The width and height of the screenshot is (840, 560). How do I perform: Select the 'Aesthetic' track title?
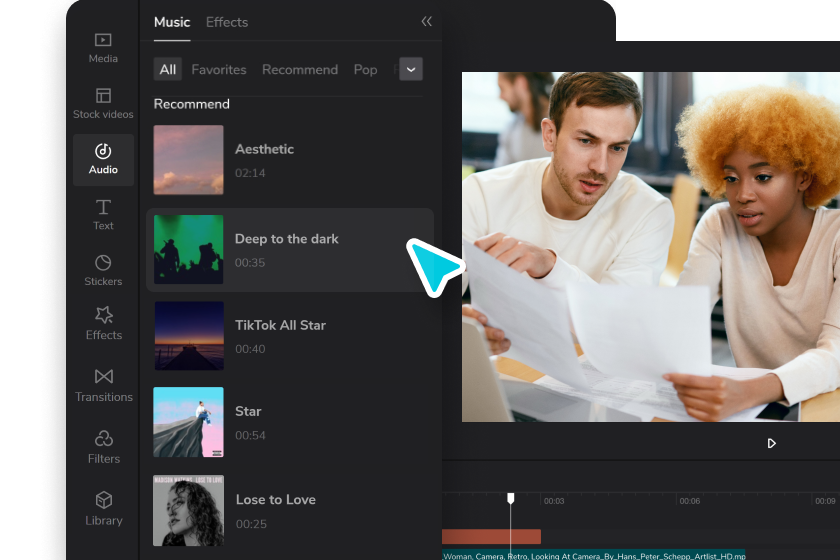click(x=264, y=149)
